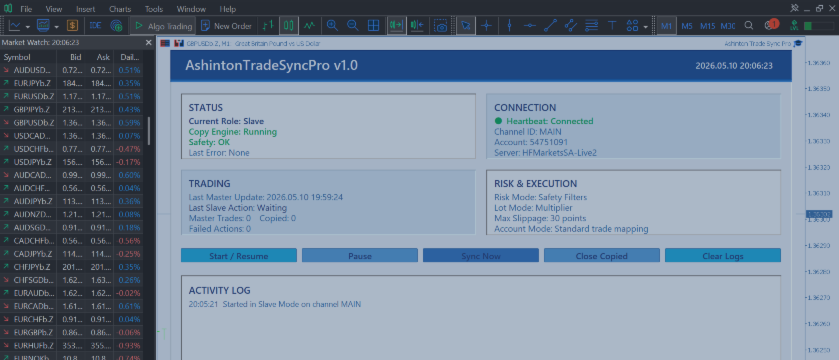Open the File menu
839x360 pixels.
(x=26, y=9)
